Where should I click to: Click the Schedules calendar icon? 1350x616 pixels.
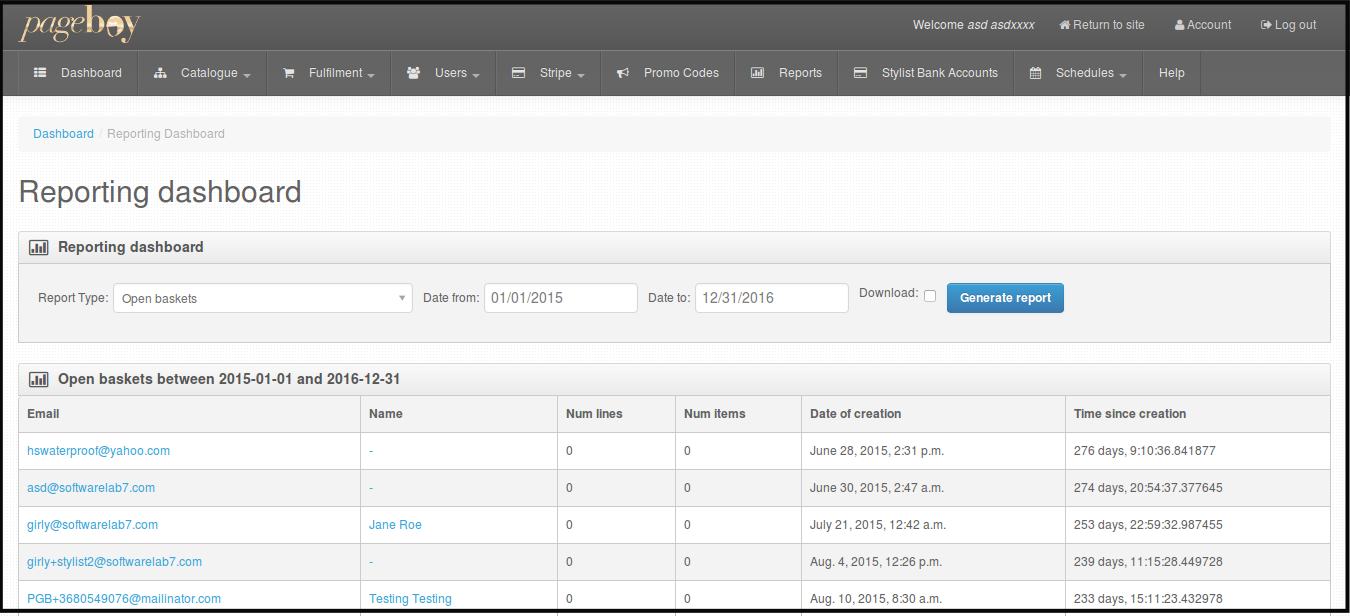(x=1035, y=73)
